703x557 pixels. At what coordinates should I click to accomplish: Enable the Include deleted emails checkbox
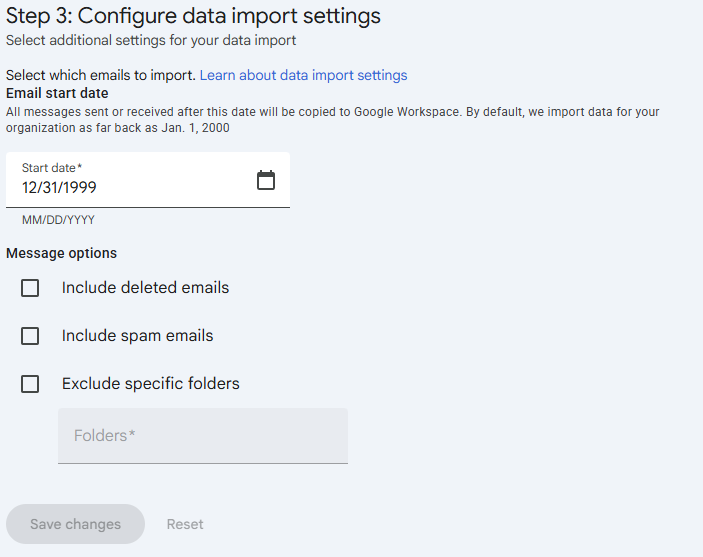tap(30, 288)
